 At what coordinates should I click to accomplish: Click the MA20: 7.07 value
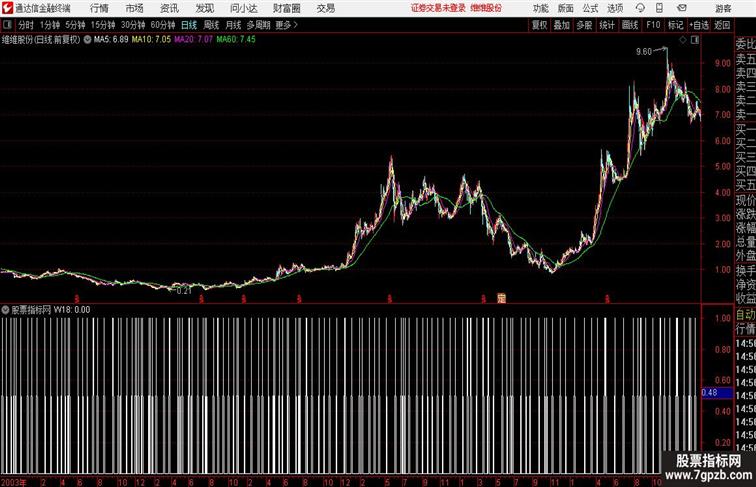coord(193,40)
